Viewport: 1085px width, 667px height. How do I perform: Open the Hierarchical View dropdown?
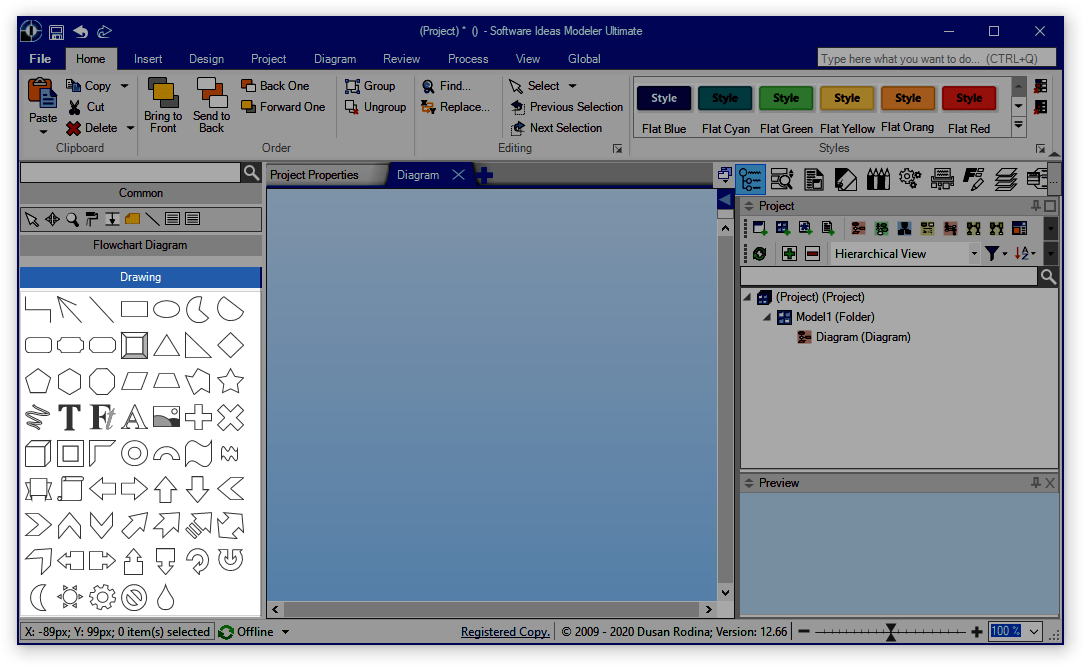click(x=974, y=253)
